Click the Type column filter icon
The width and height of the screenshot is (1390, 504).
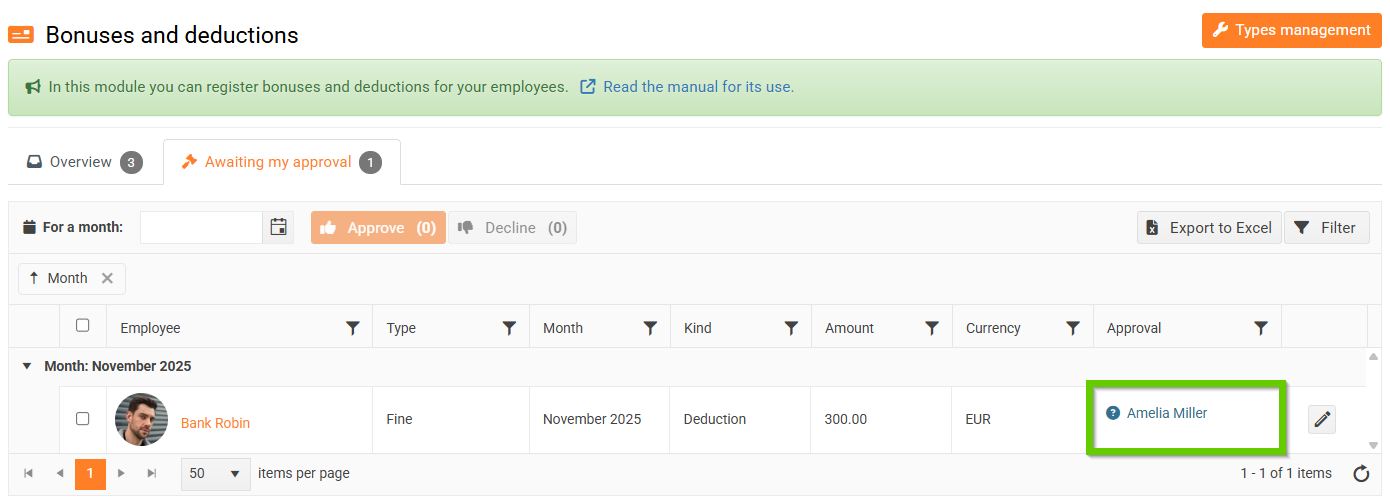(x=509, y=328)
